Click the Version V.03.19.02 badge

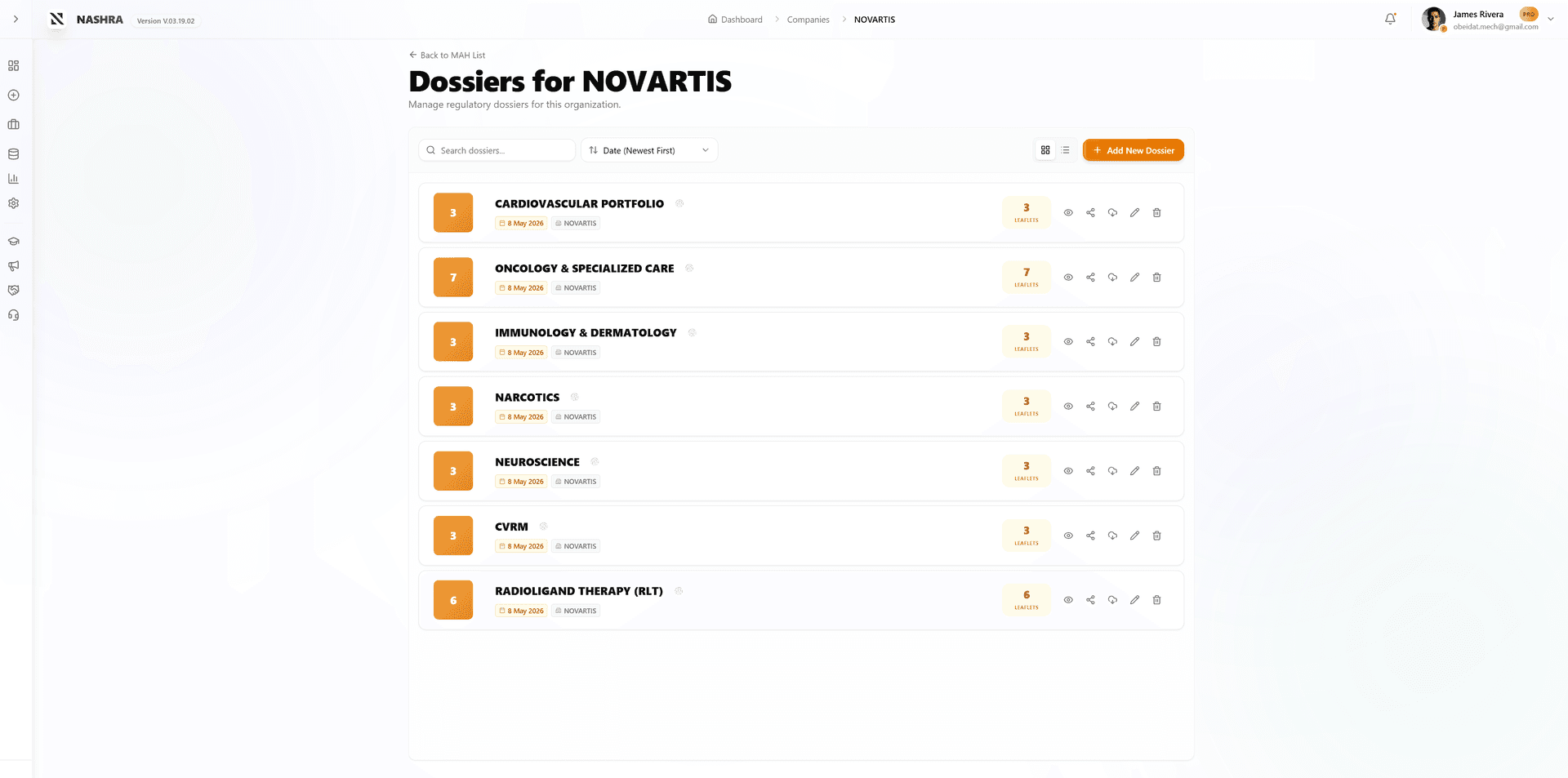166,20
